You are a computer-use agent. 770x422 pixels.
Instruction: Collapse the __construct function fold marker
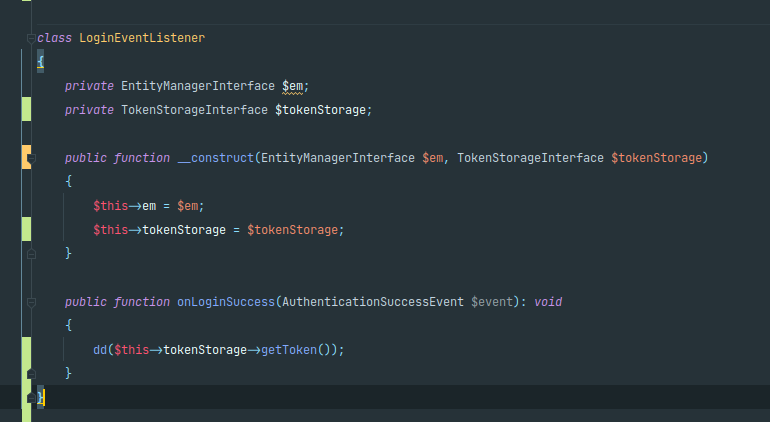[31, 158]
